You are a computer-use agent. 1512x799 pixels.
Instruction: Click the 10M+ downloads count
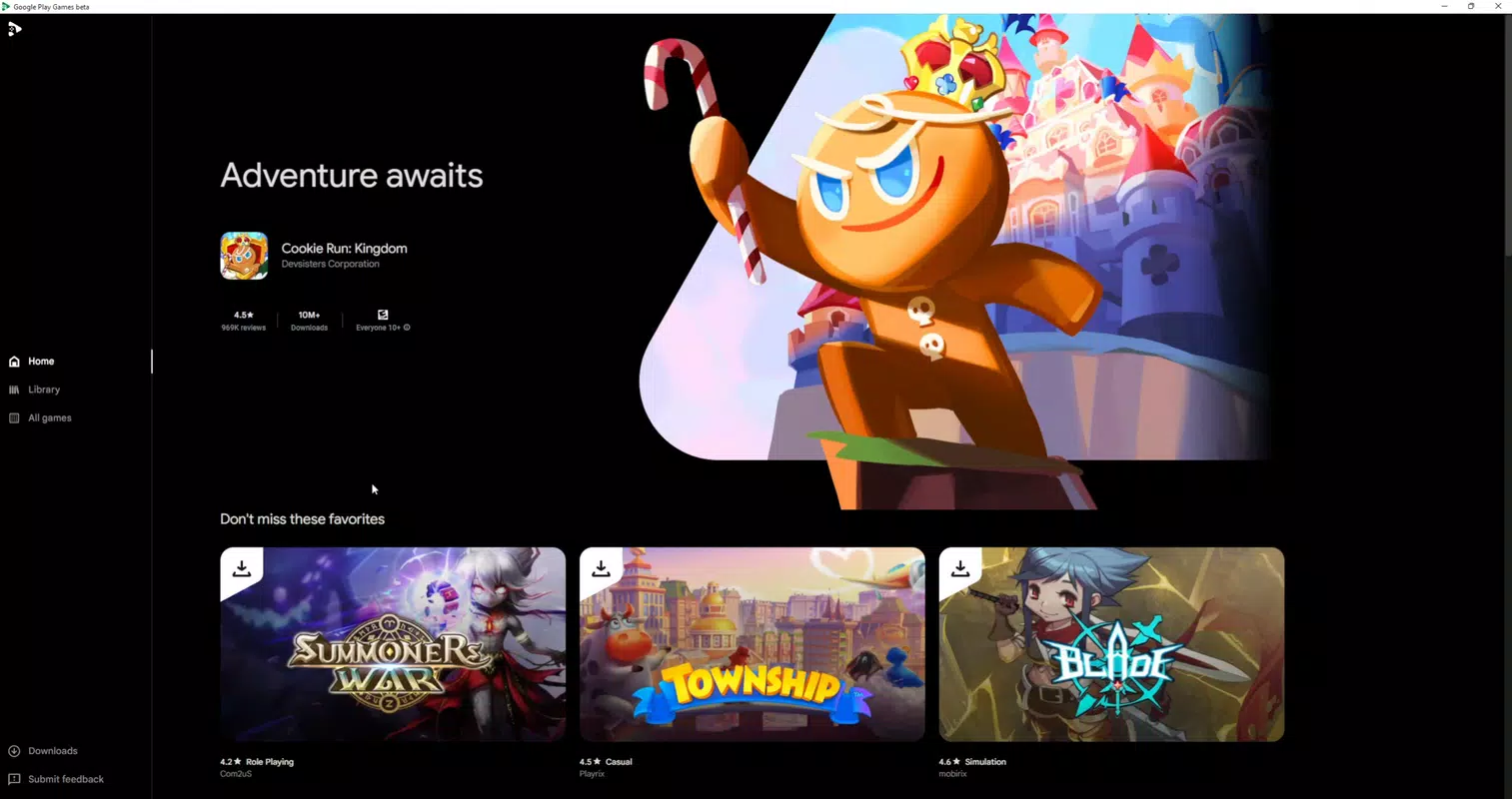coord(309,315)
